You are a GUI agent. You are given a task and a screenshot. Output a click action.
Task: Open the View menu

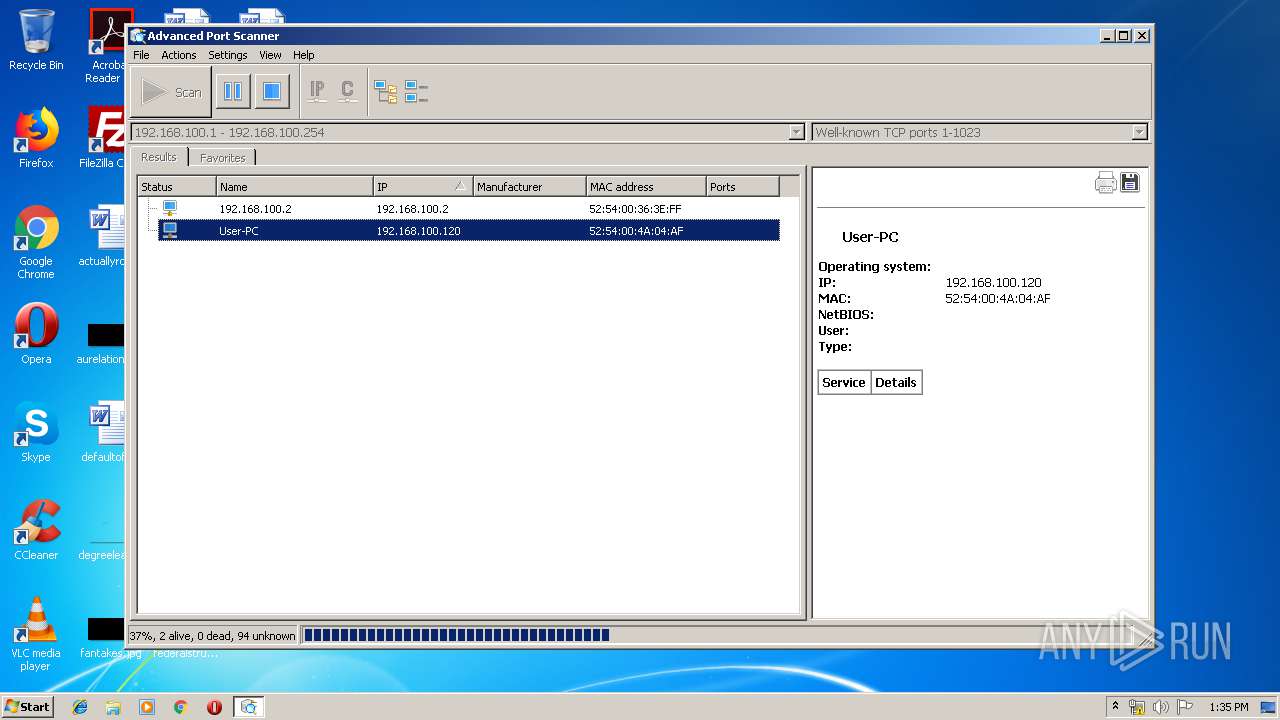pyautogui.click(x=270, y=55)
